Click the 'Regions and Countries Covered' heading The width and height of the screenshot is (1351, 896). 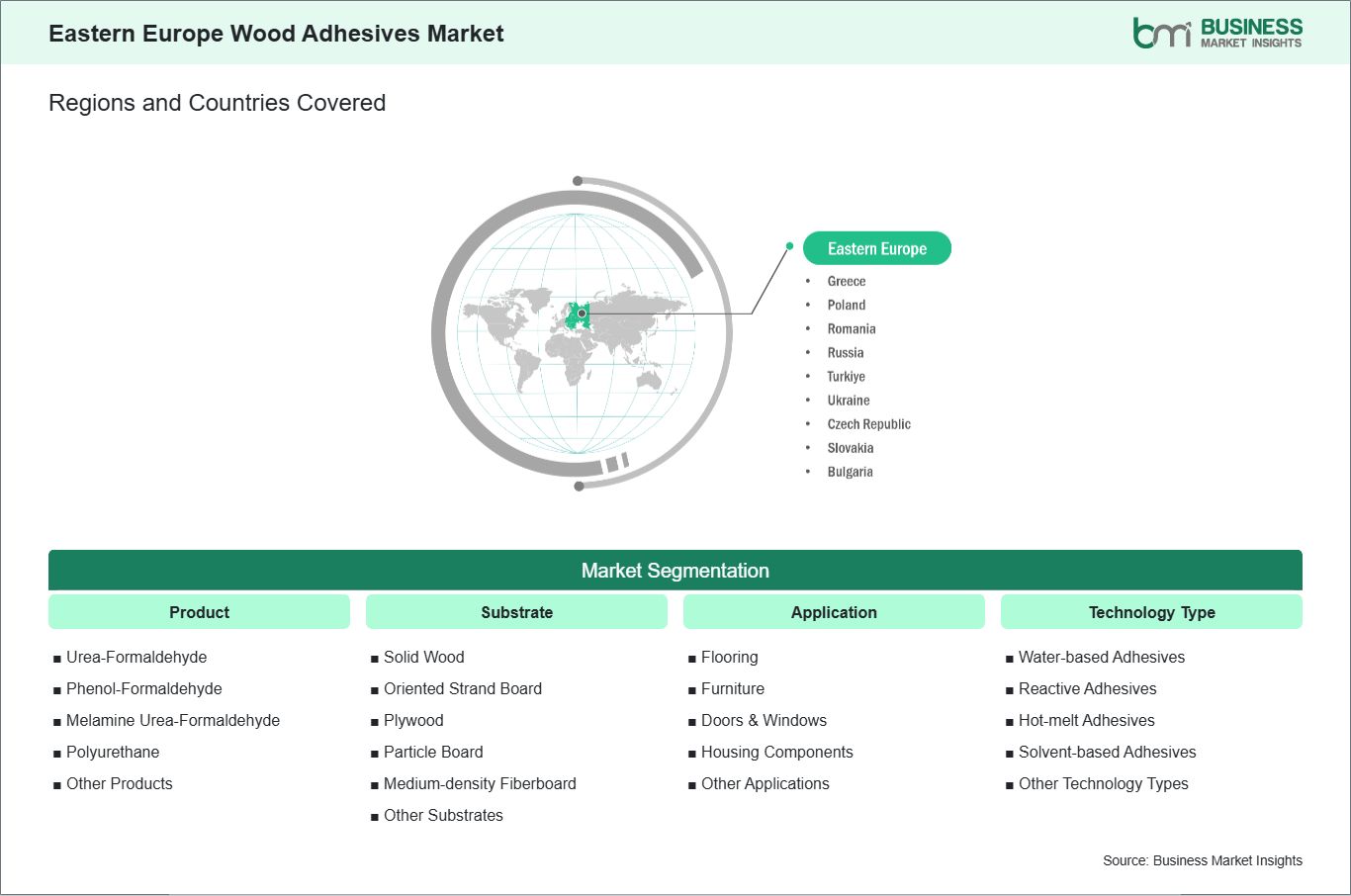(x=217, y=103)
